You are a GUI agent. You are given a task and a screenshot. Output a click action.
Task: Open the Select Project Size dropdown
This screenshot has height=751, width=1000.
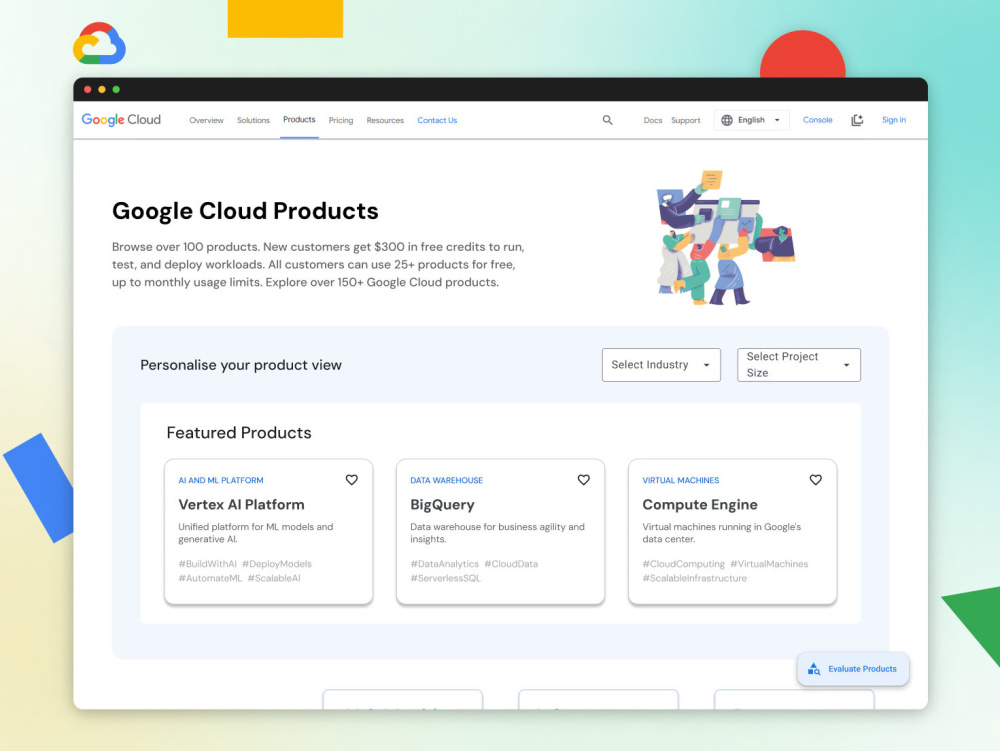coord(798,365)
